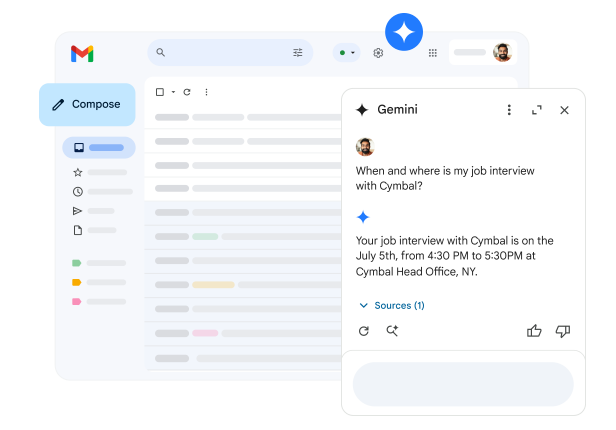Open the active status indicator dropdown

[346, 53]
